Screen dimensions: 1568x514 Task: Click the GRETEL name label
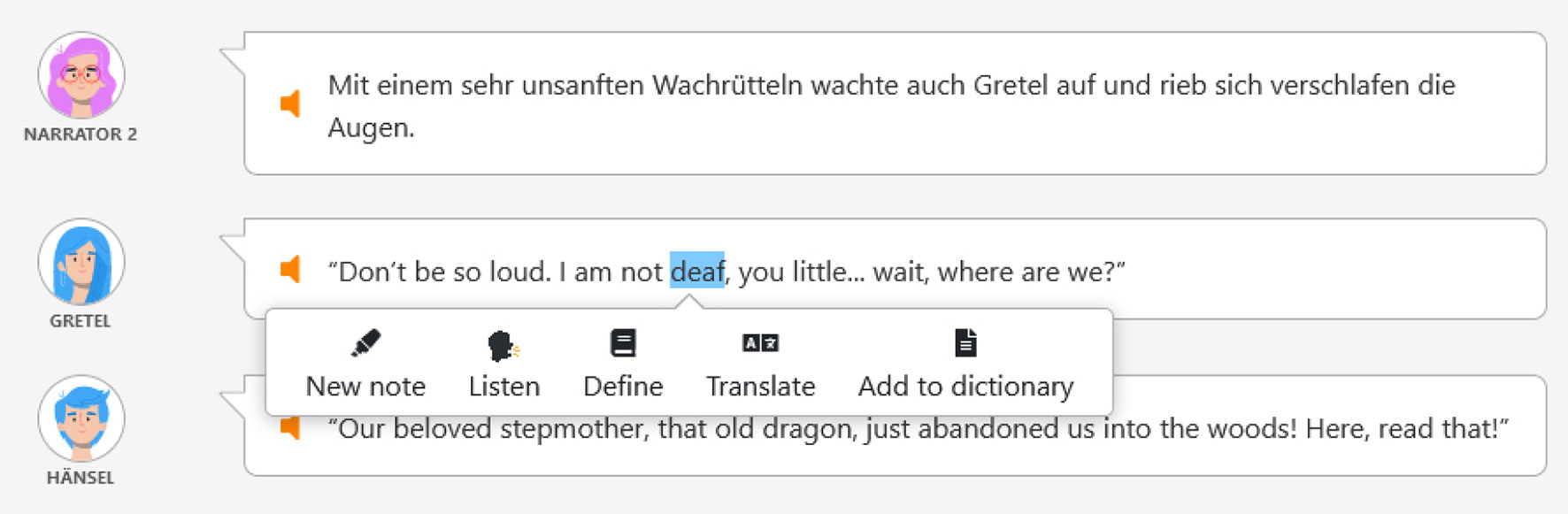[81, 321]
